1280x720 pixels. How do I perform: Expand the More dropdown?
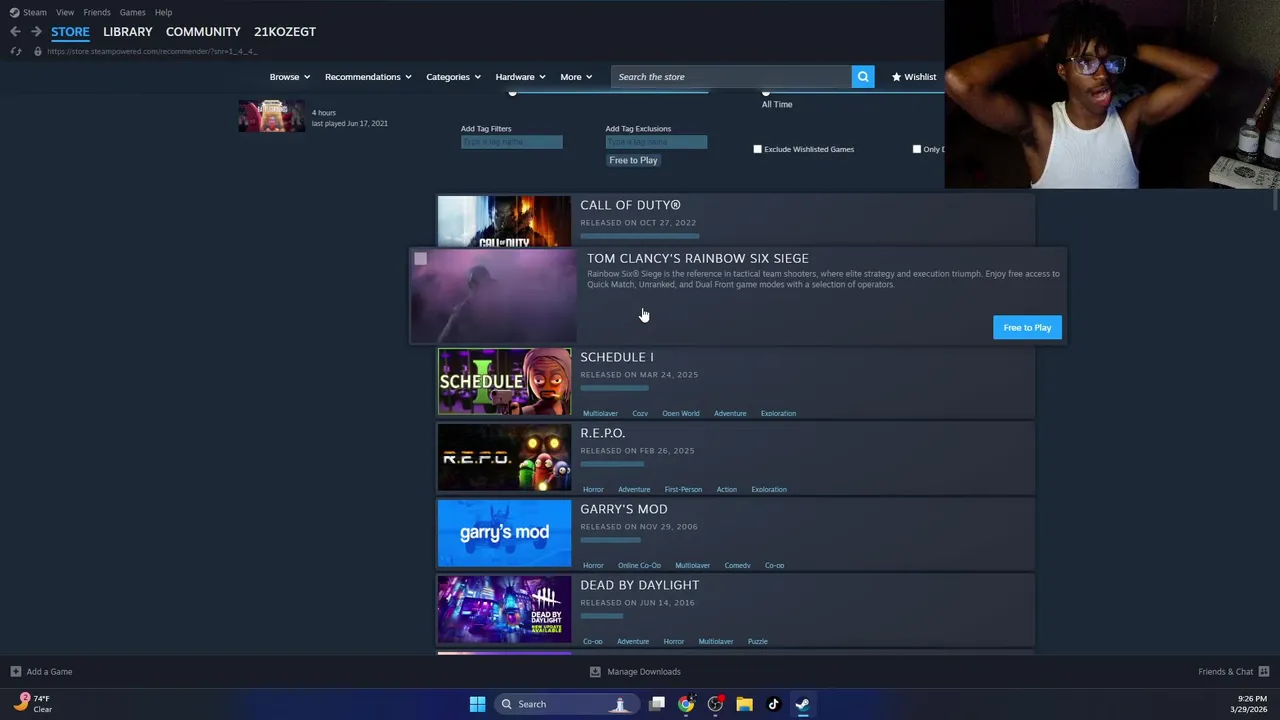577,77
